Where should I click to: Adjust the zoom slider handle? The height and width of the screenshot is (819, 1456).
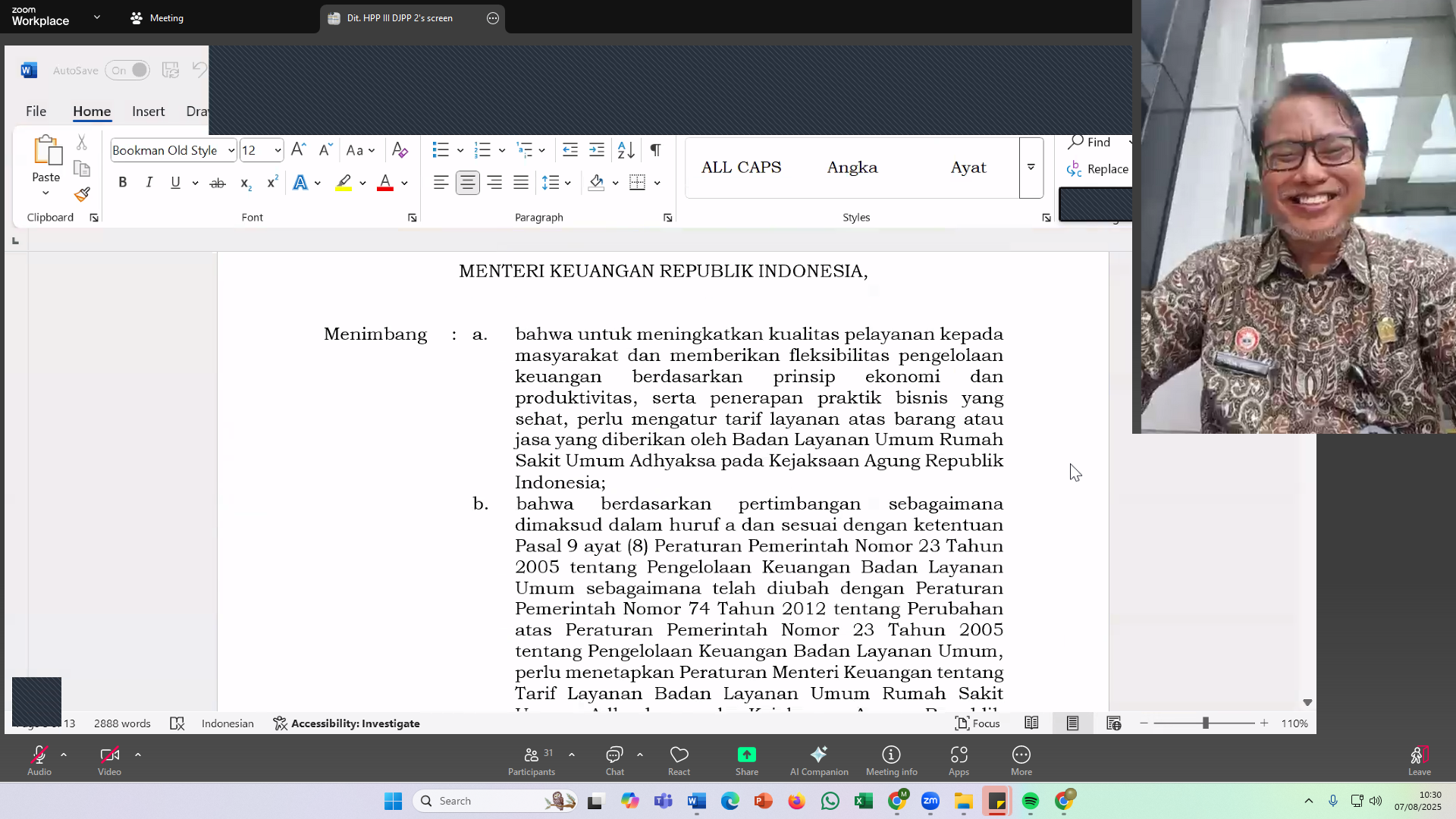[1206, 723]
